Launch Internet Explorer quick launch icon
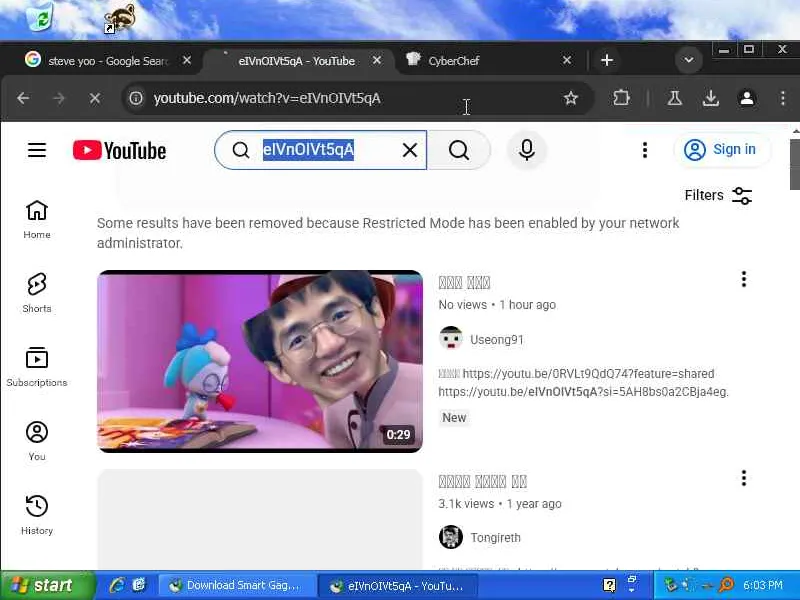The image size is (800, 600). (x=117, y=585)
